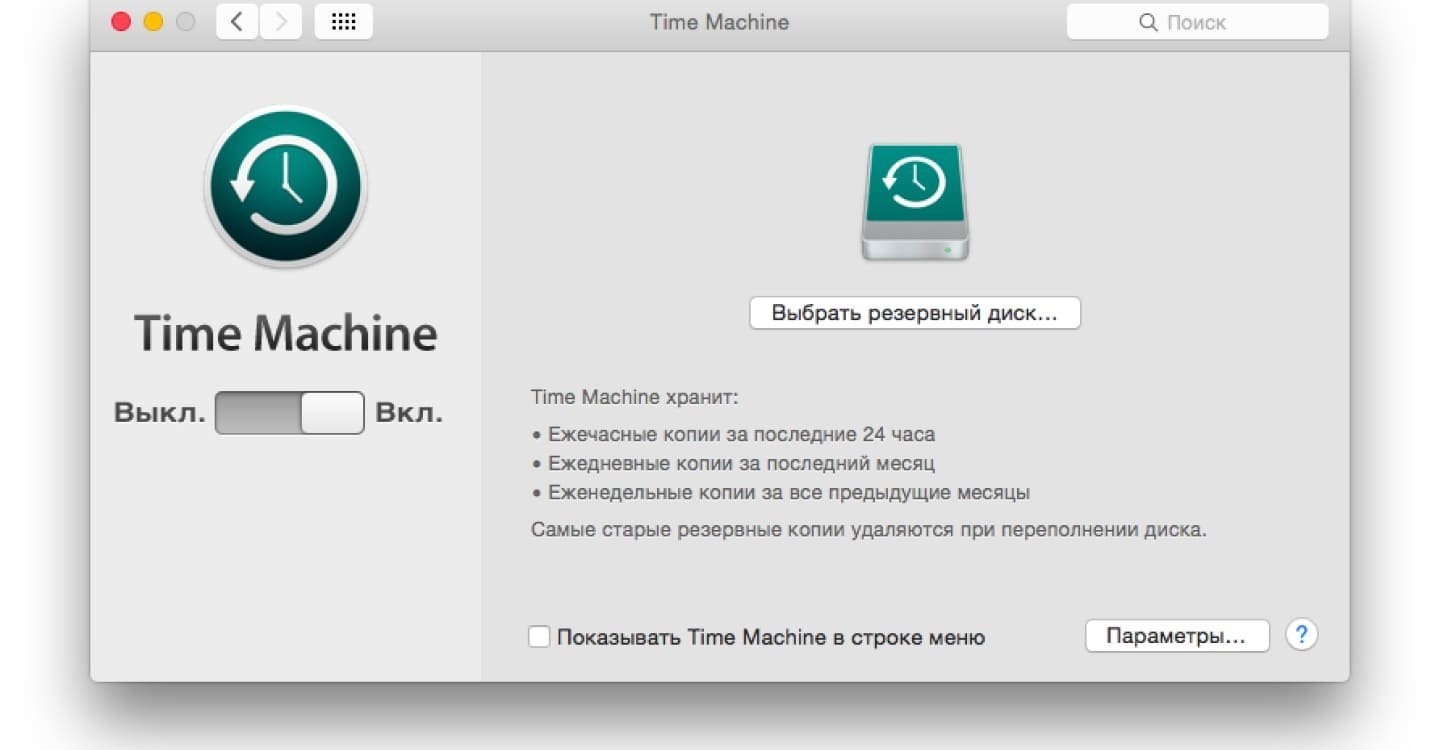Click the large Time Machine clock icon

[x=286, y=187]
